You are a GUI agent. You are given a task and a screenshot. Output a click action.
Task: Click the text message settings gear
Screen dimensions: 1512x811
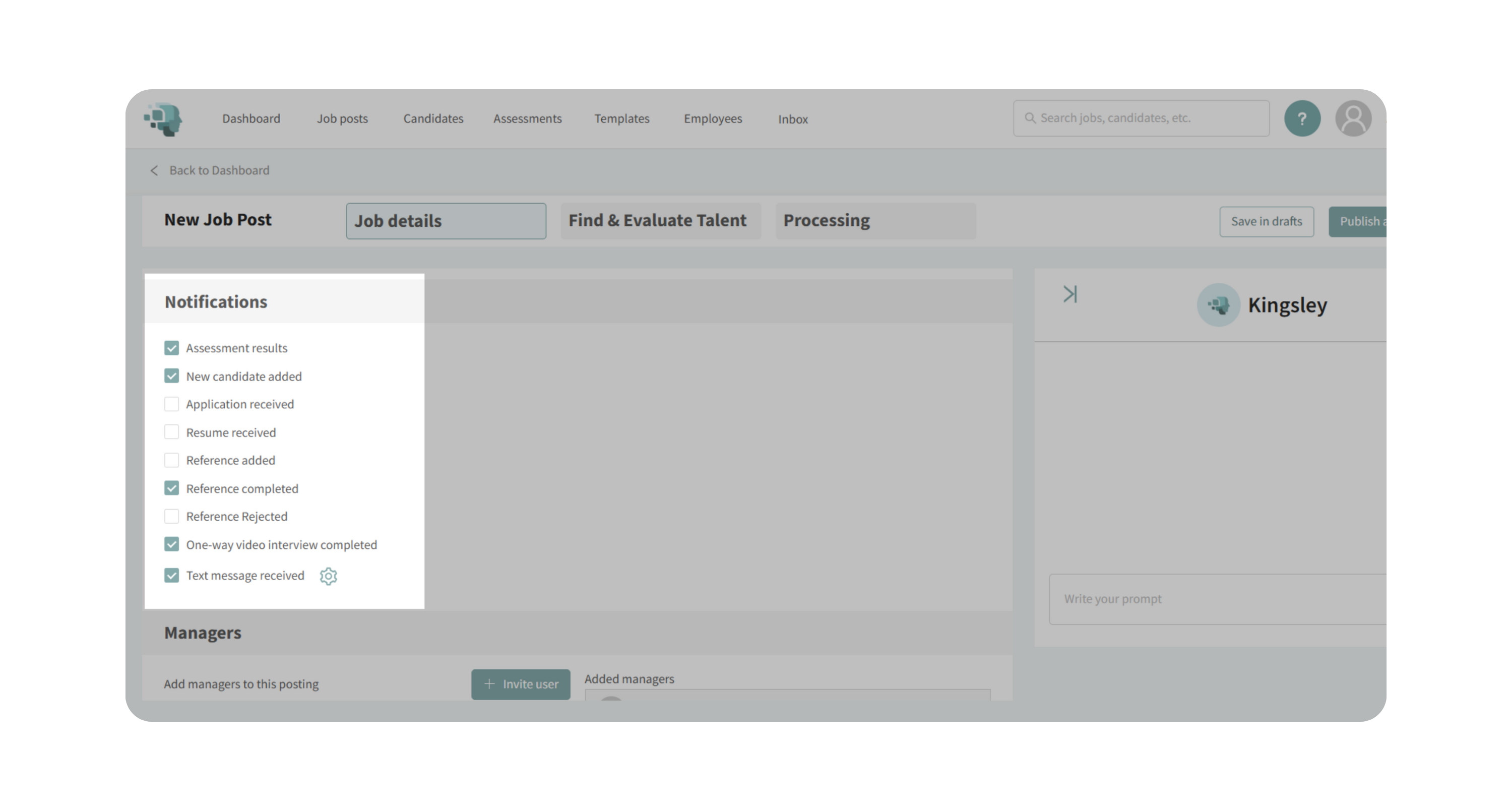point(328,576)
